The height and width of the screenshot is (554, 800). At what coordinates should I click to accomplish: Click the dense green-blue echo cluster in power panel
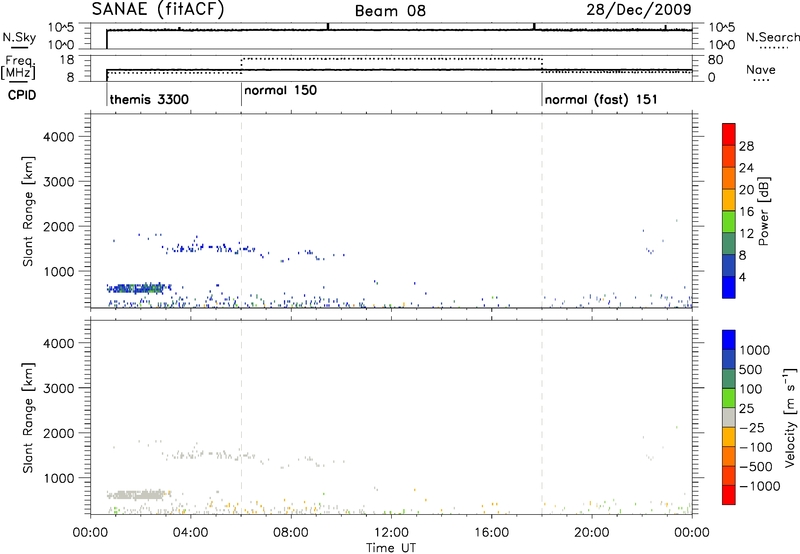pos(138,288)
